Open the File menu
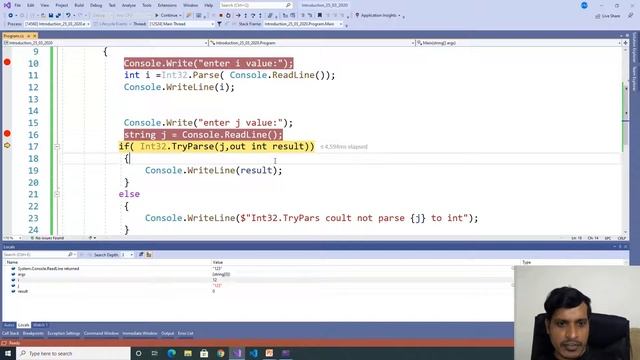Image resolution: width=640 pixels, height=360 pixels. coord(18,5)
